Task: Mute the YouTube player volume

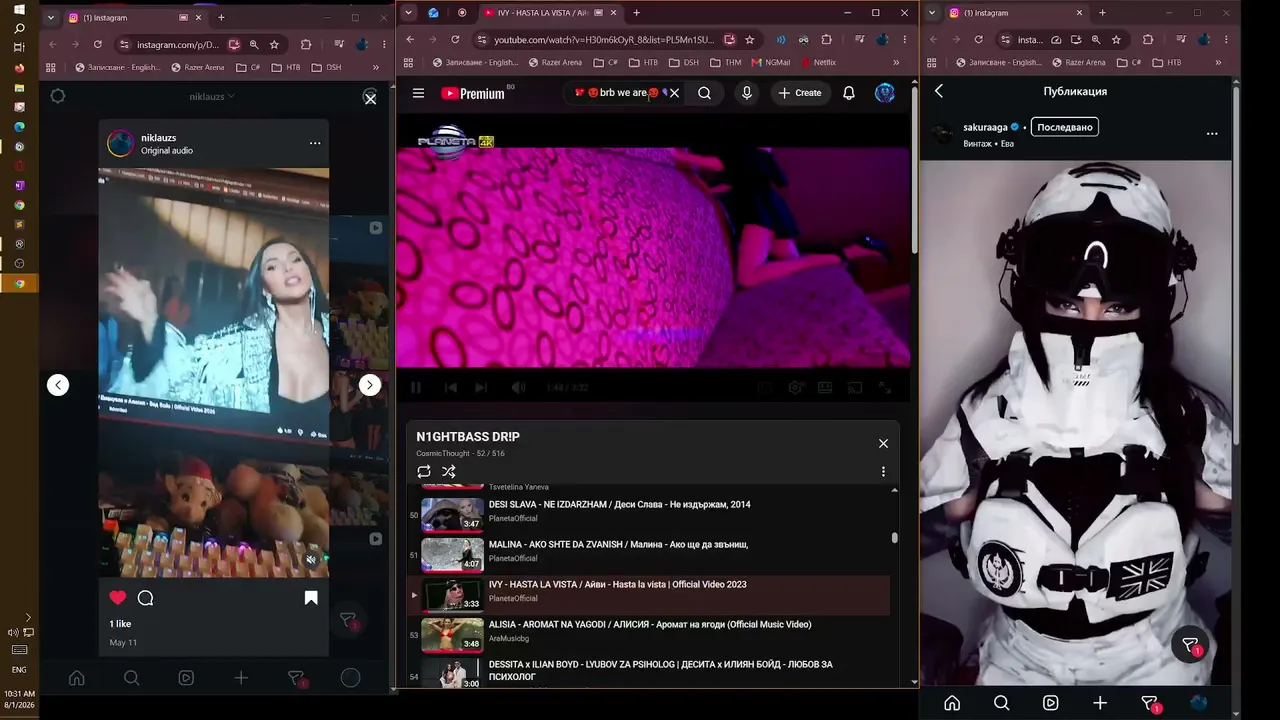Action: point(518,388)
